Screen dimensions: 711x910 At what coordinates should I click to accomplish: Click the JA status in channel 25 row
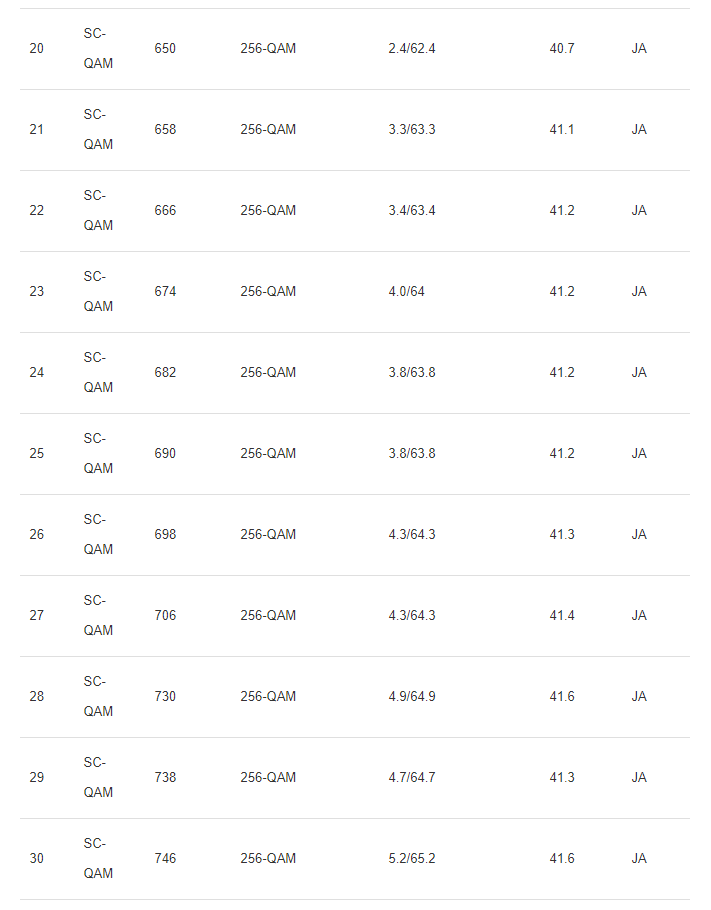tap(639, 454)
